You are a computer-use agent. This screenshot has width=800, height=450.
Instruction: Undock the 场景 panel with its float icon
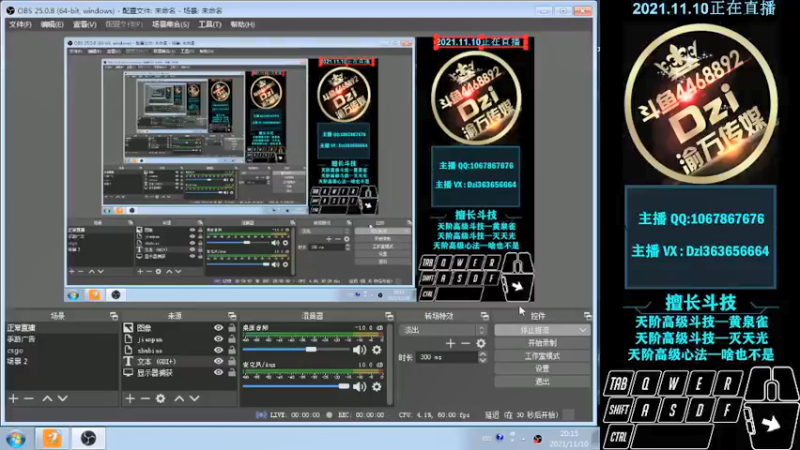114,316
